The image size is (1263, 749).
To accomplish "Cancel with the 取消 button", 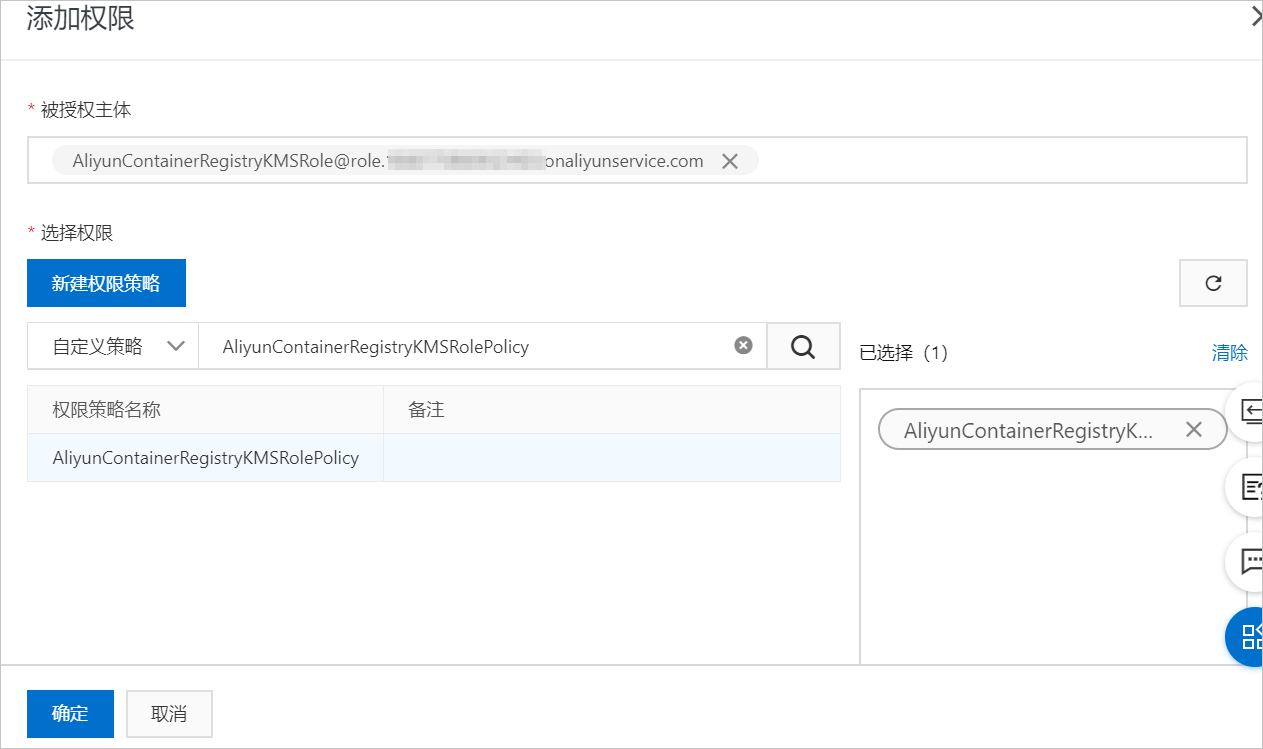I will click(169, 714).
